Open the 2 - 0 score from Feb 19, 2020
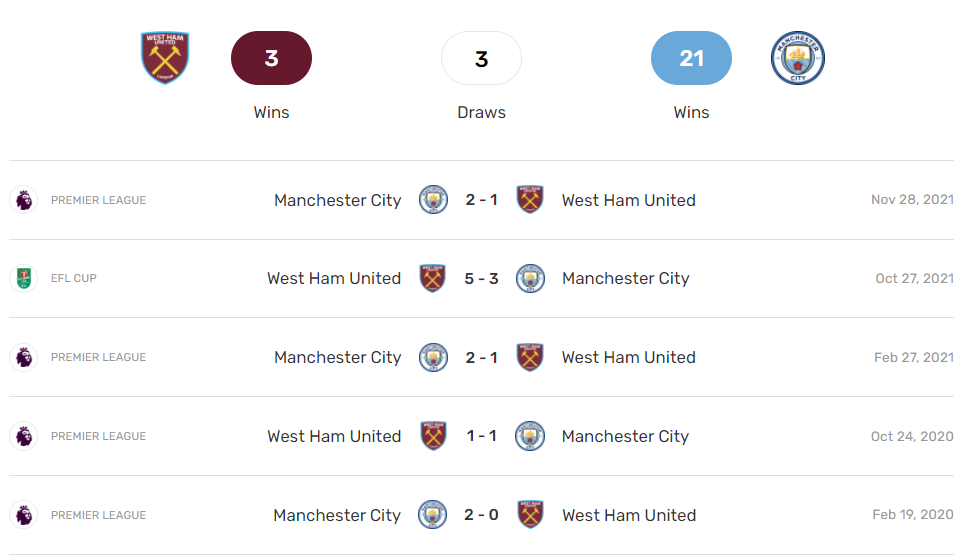The width and height of the screenshot is (961, 559). coord(481,515)
